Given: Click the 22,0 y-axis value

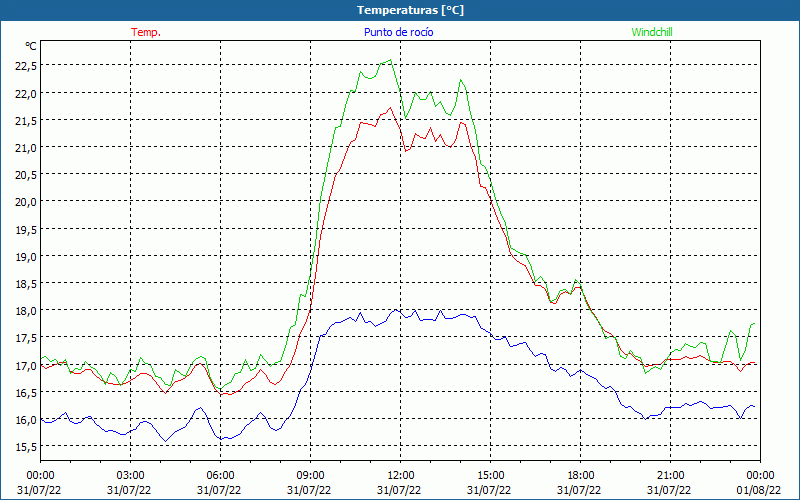Looking at the screenshot, I should (x=26, y=93).
